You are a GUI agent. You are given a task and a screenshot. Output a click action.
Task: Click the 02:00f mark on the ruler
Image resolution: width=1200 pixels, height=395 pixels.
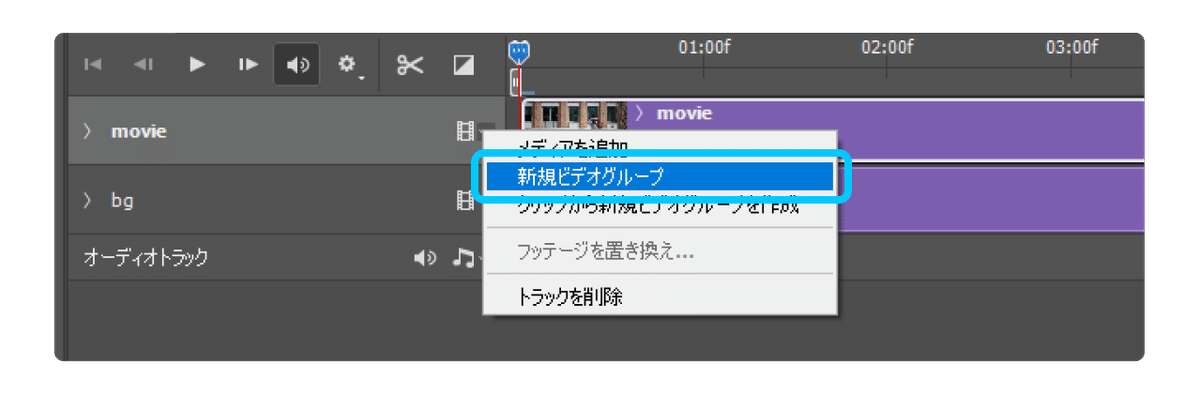coord(887,47)
